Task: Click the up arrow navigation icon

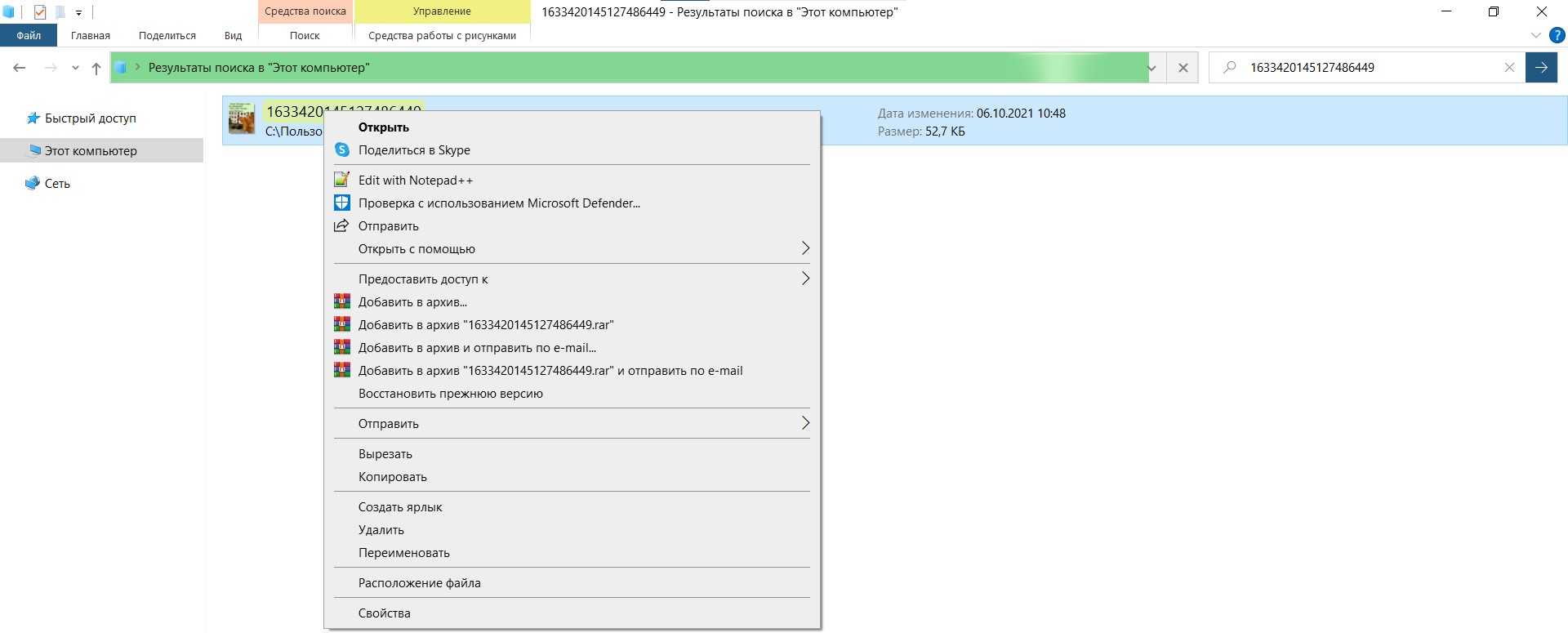Action: [96, 69]
